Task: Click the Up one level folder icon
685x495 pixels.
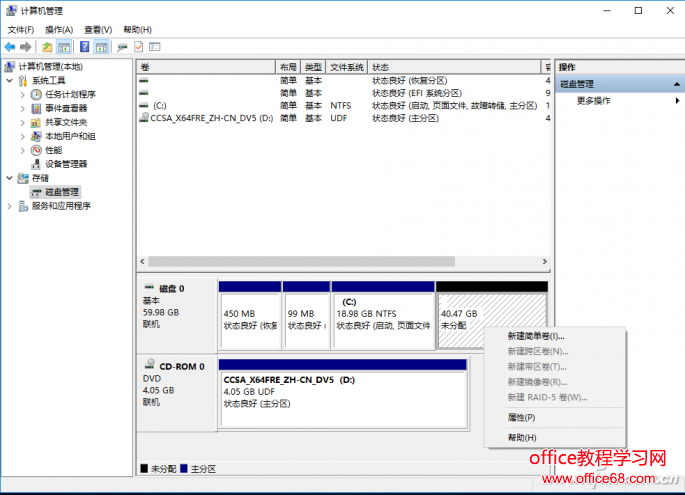Action: tap(47, 47)
